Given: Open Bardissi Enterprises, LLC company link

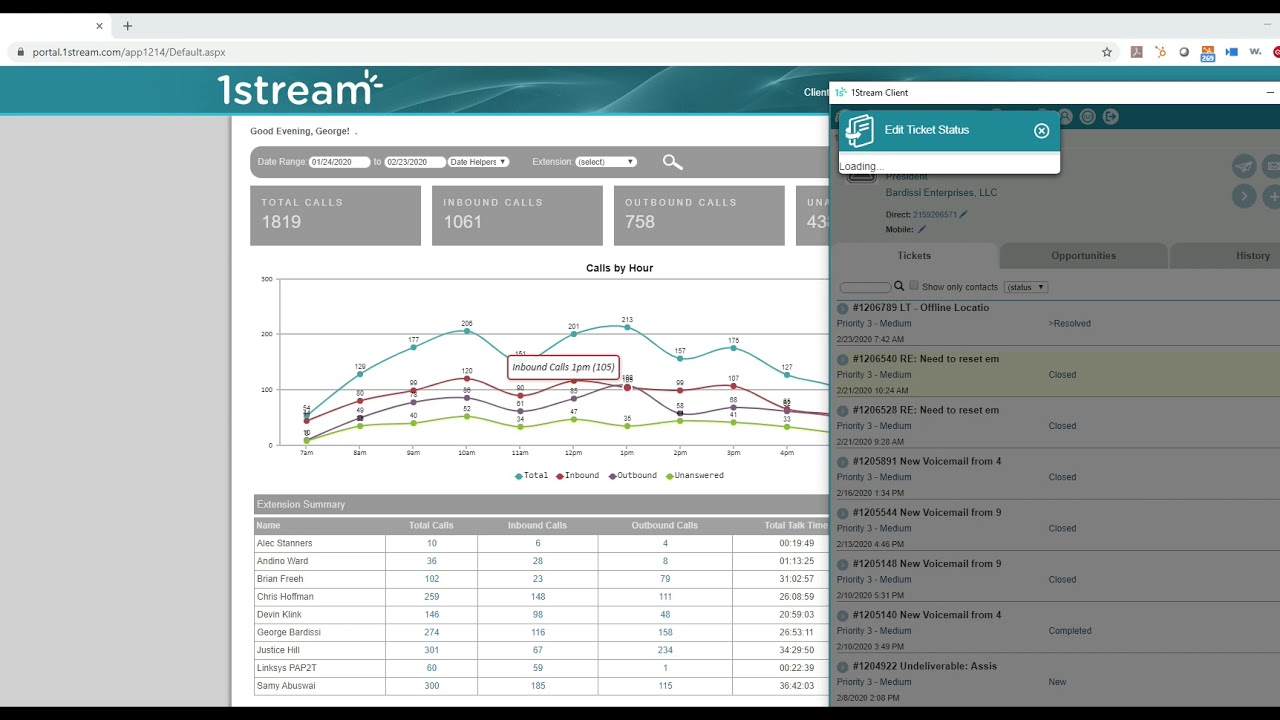Looking at the screenshot, I should pos(941,193).
